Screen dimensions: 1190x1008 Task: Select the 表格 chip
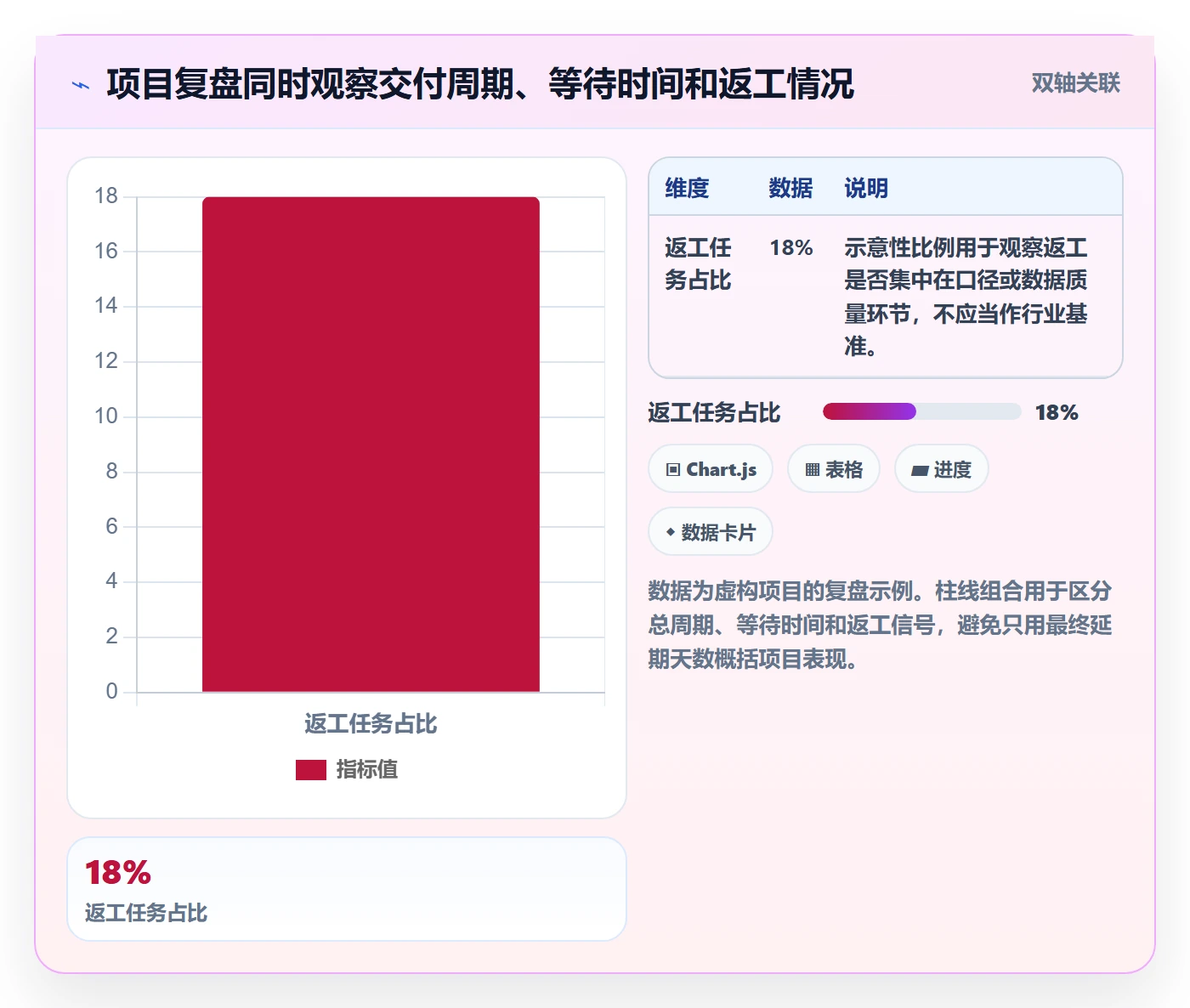834,469
